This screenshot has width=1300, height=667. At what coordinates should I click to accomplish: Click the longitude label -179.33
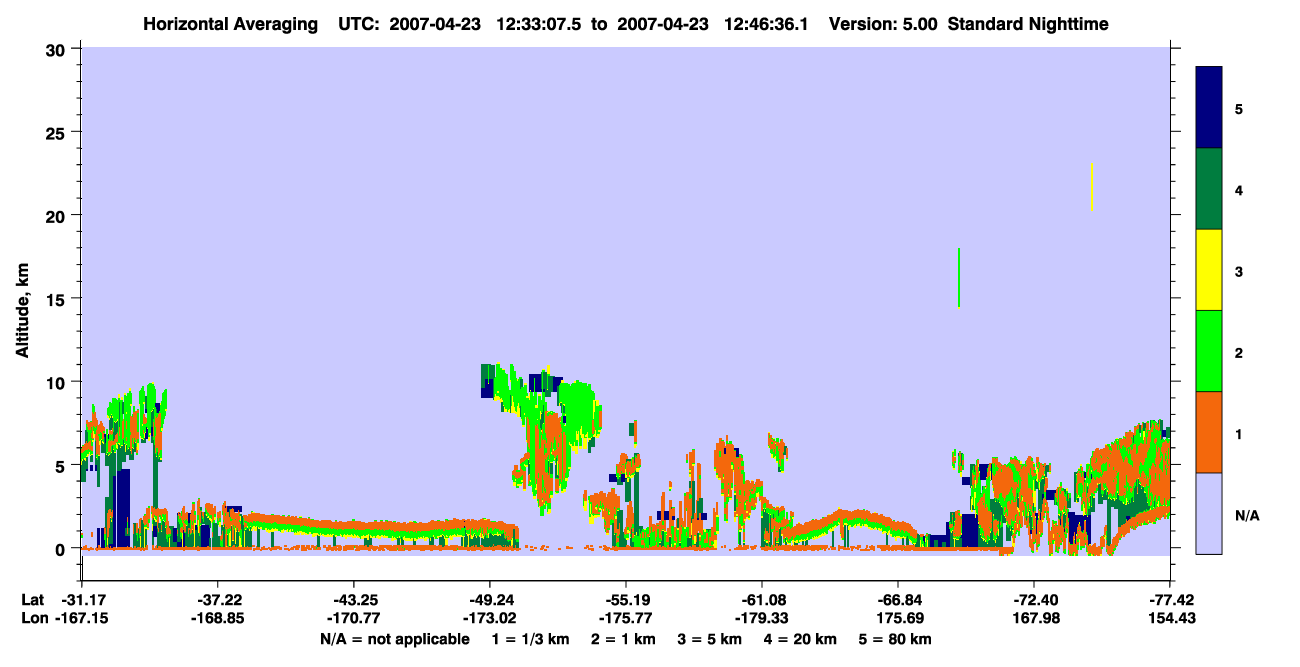[762, 619]
